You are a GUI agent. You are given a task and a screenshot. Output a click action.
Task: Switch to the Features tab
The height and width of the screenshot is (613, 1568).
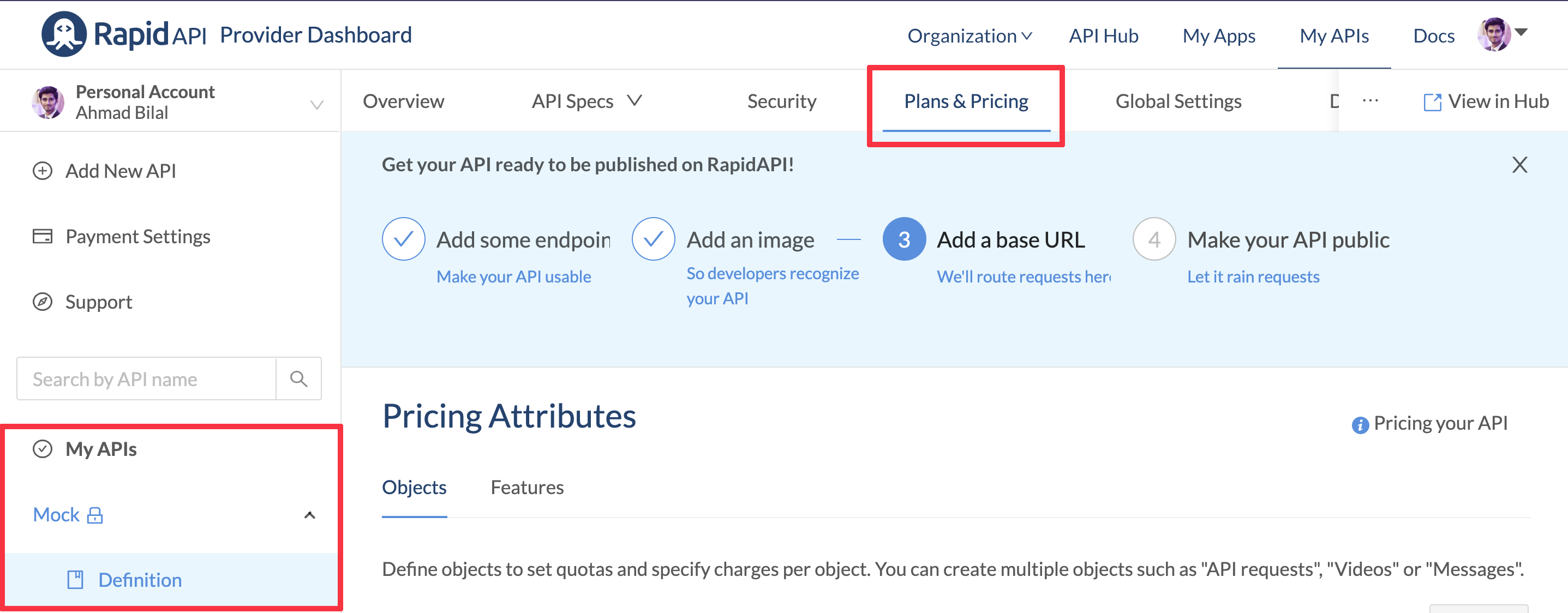526,487
